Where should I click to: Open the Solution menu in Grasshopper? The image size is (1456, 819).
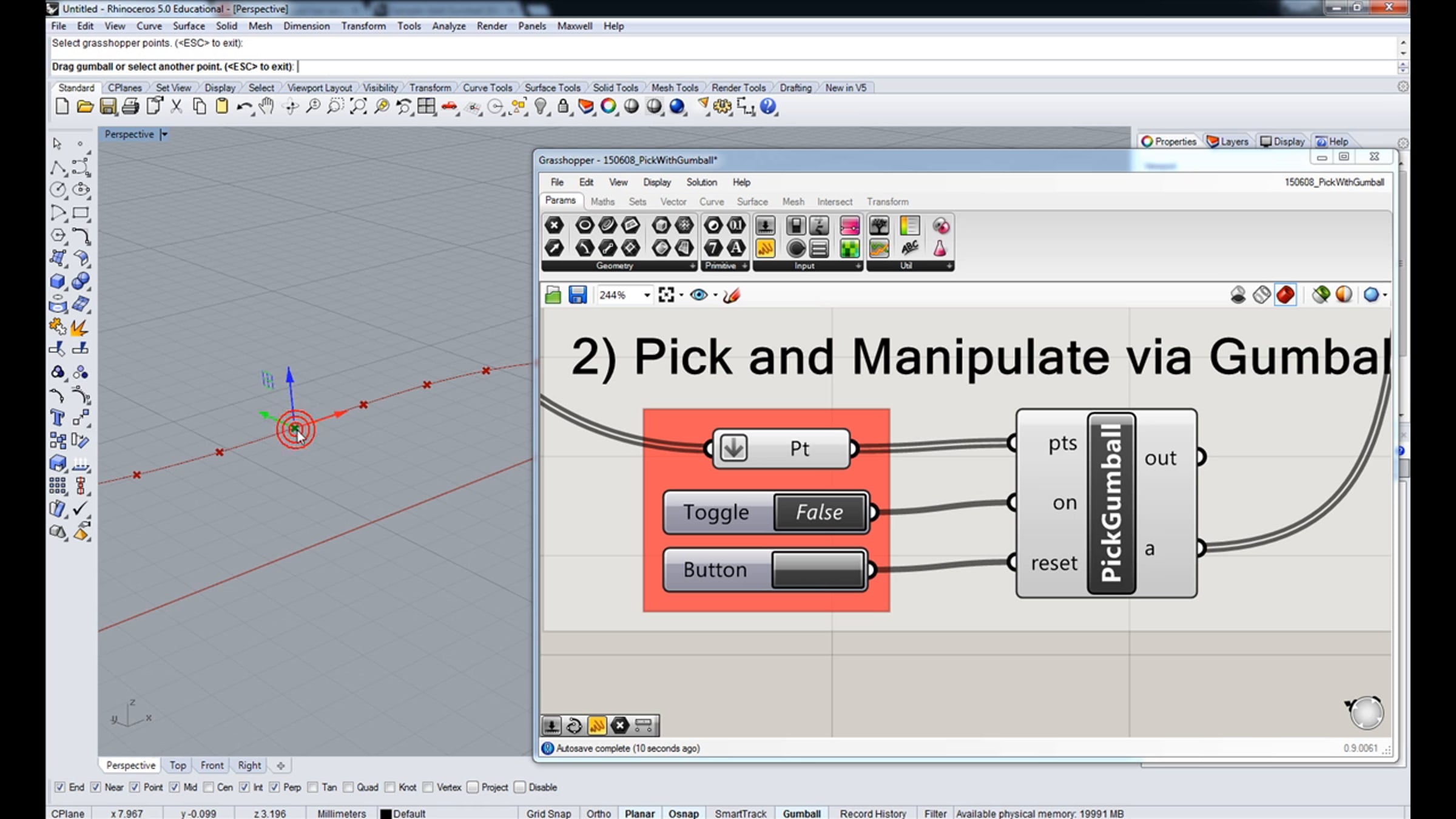tap(701, 183)
